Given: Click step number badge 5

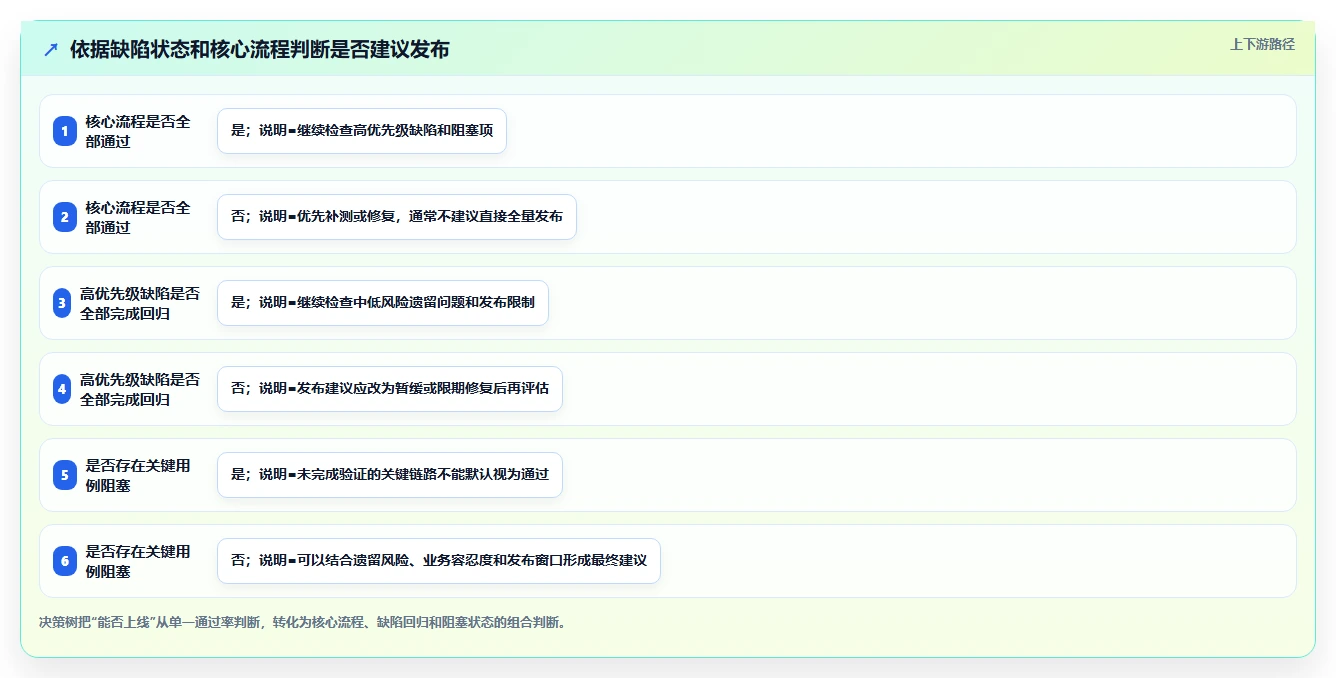Looking at the screenshot, I should tap(65, 475).
